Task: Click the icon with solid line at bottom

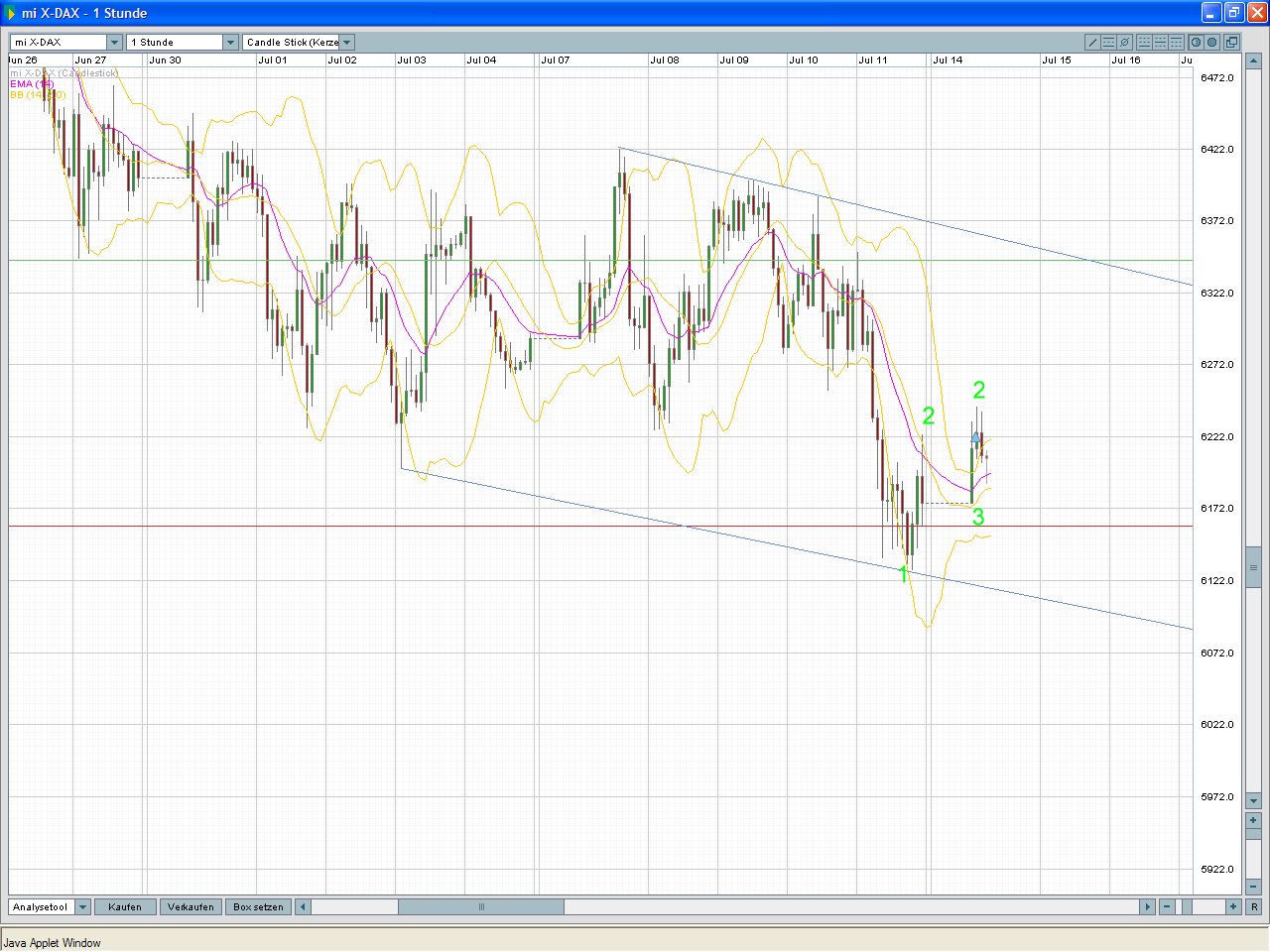Action: coord(1144,43)
